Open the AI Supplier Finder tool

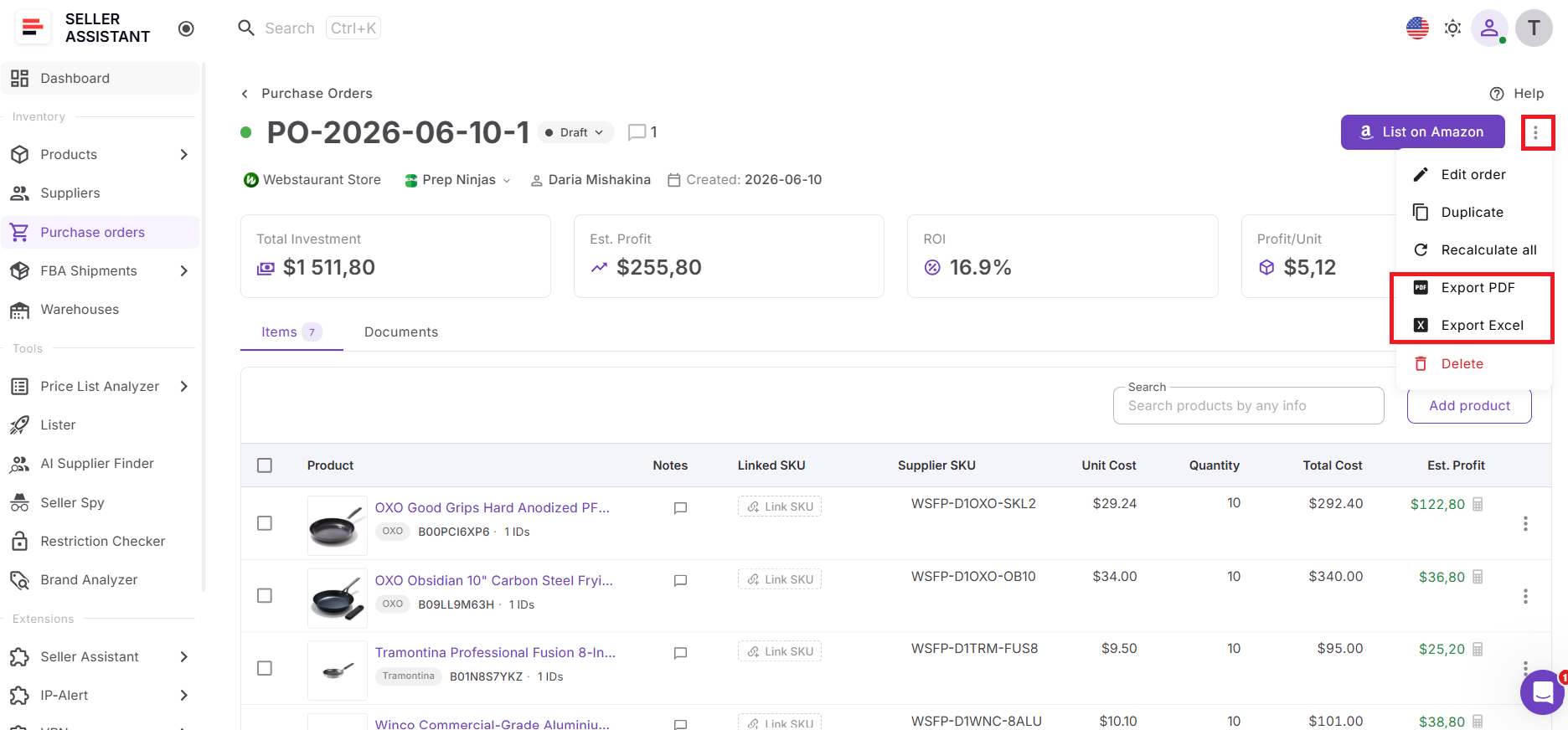(x=101, y=463)
